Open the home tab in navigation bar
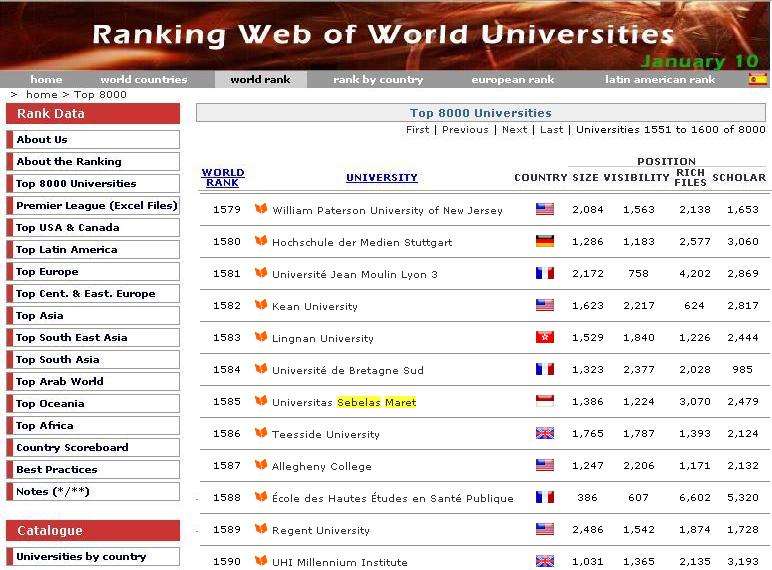772x570 pixels. click(x=46, y=79)
